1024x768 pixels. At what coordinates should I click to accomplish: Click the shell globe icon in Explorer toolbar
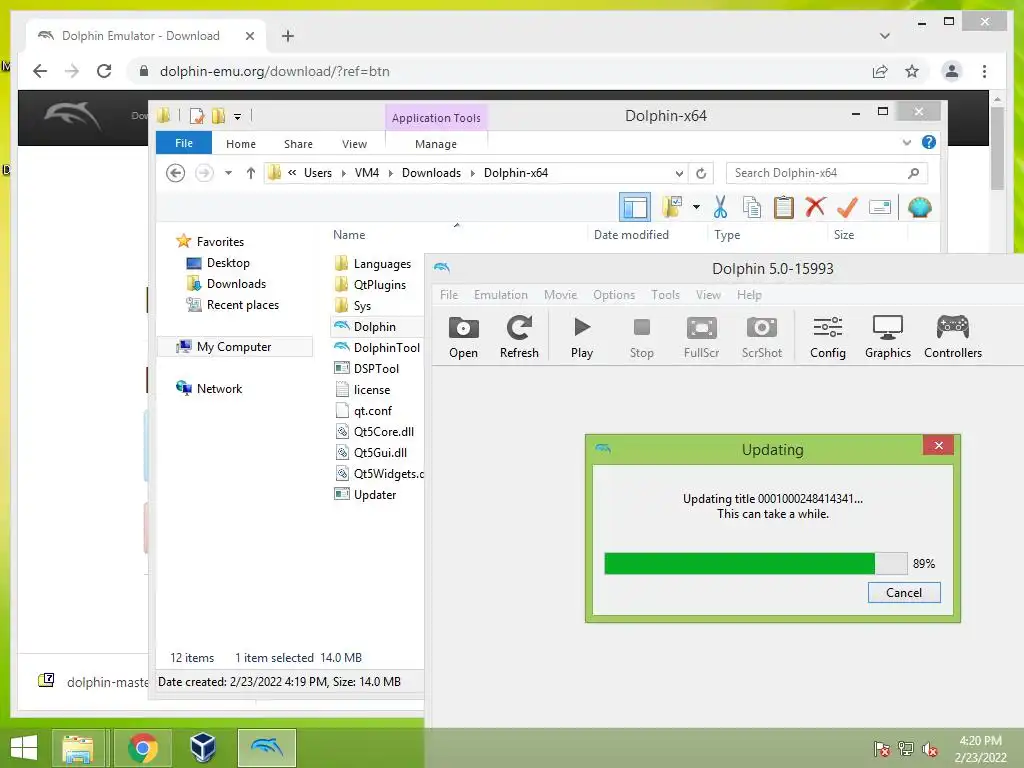tap(920, 208)
